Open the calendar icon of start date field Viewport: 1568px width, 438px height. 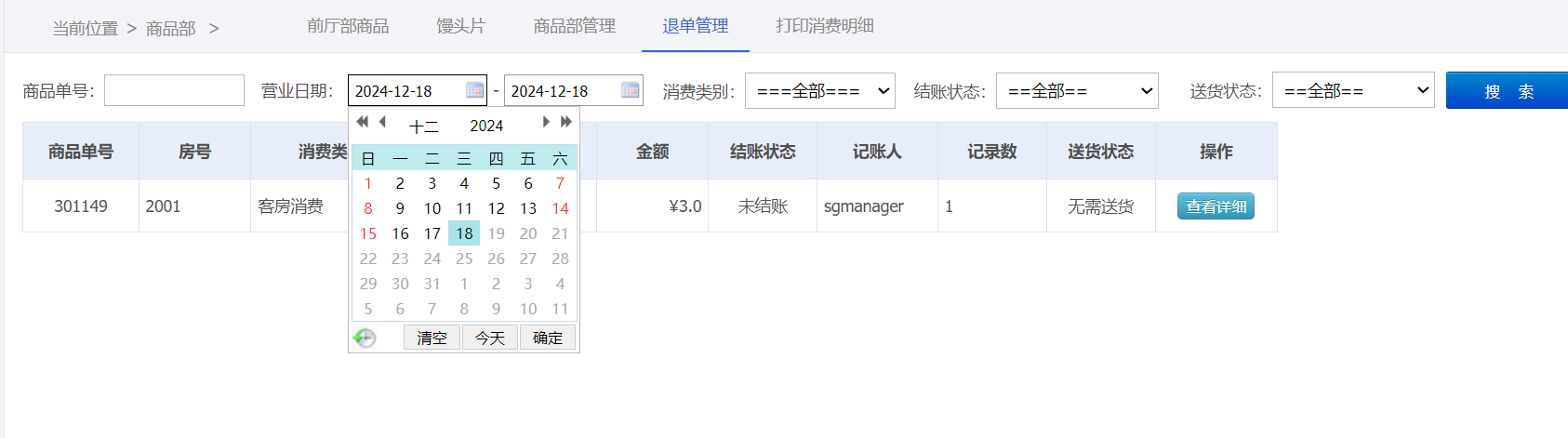(474, 90)
